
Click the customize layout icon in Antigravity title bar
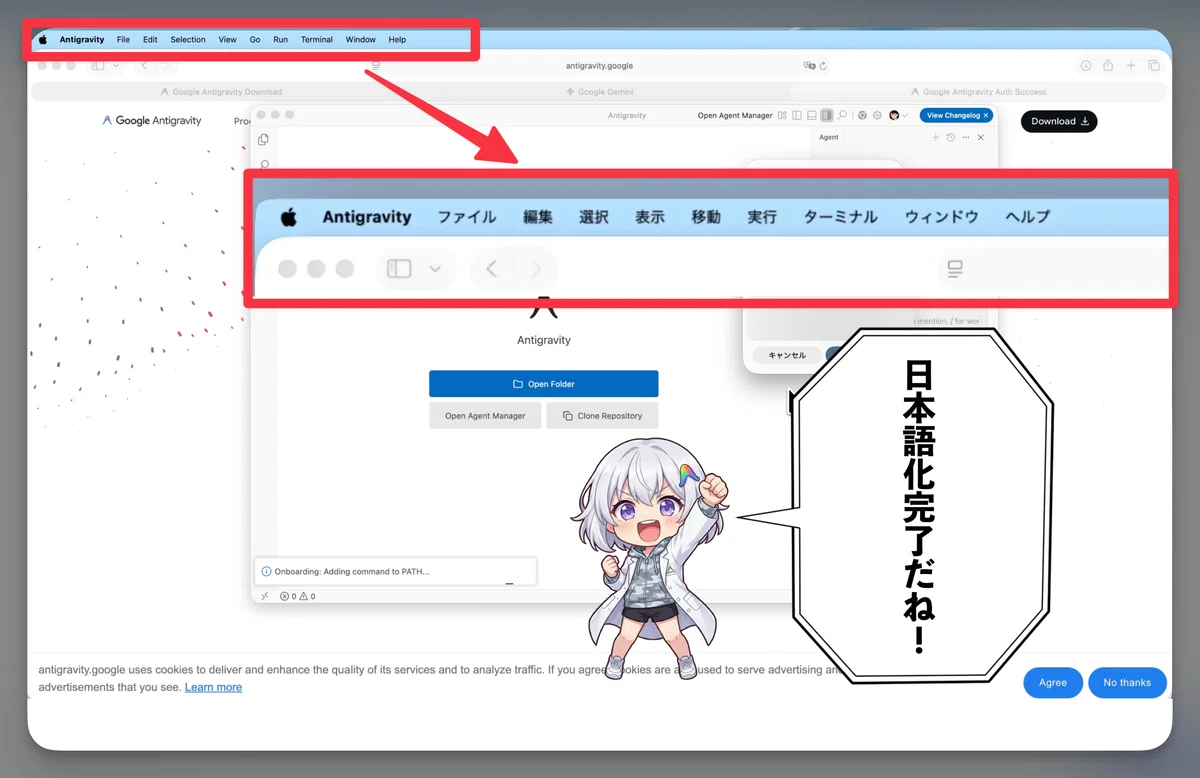click(782, 116)
